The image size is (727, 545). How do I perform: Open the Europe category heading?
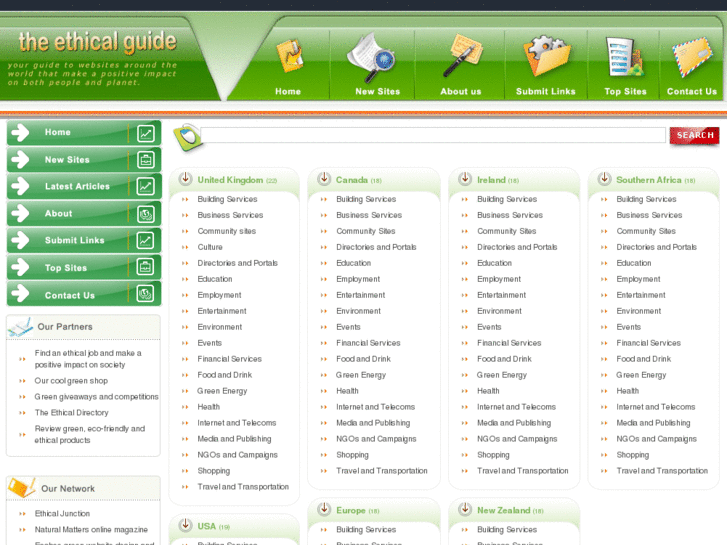pos(351,510)
